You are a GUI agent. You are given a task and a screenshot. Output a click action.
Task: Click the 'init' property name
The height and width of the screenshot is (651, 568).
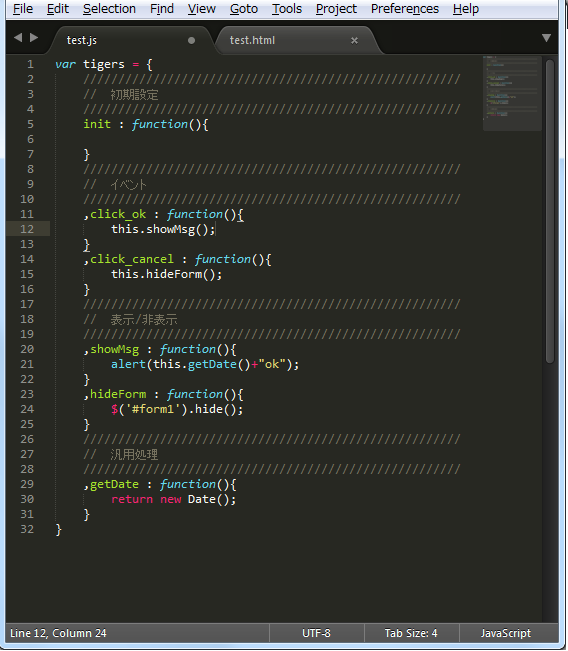tap(97, 124)
